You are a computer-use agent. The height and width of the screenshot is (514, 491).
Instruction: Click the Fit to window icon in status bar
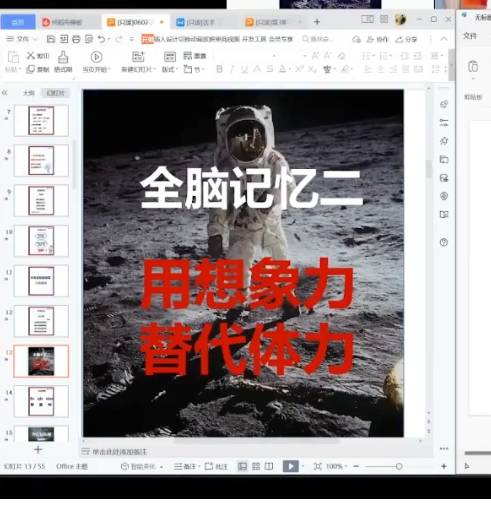click(318, 466)
